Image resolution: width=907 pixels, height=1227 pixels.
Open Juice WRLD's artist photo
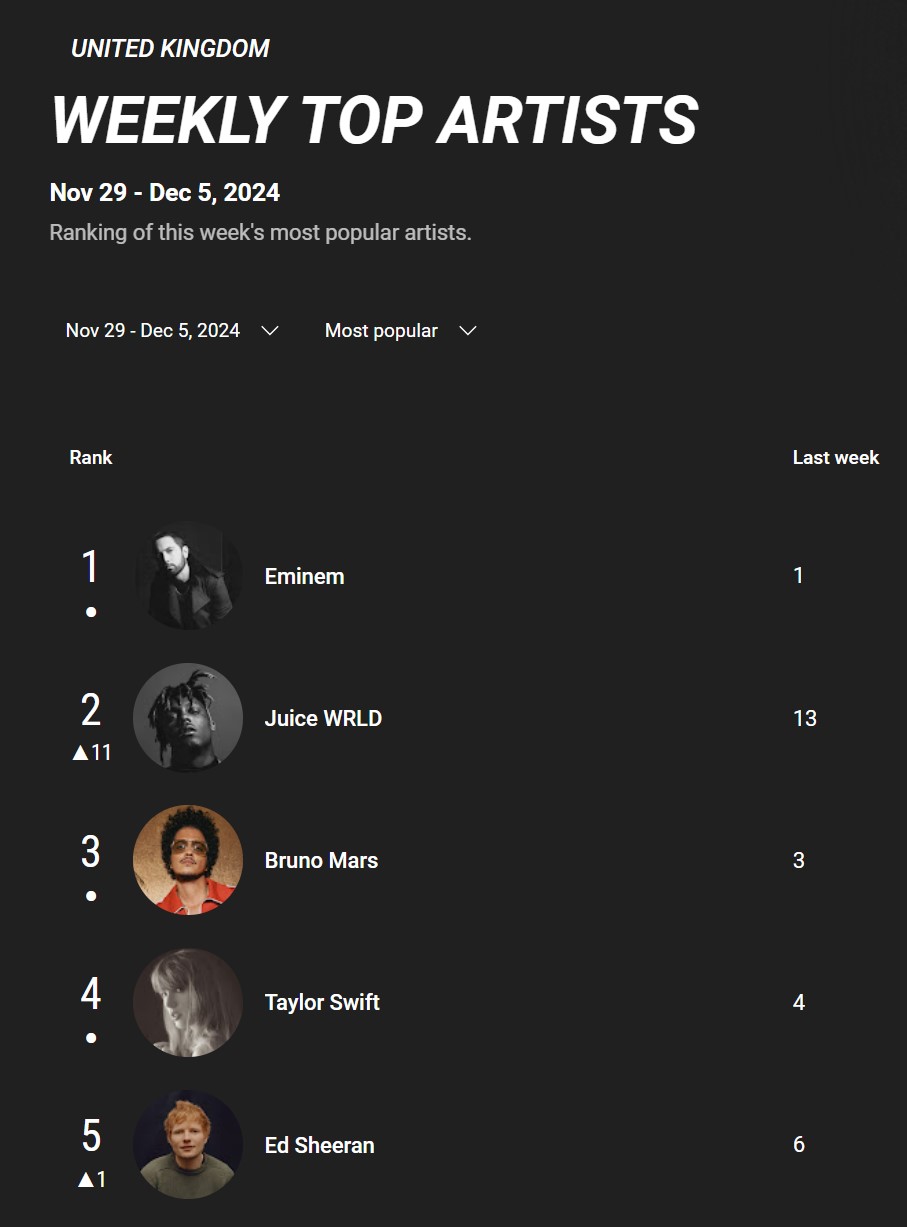click(188, 718)
